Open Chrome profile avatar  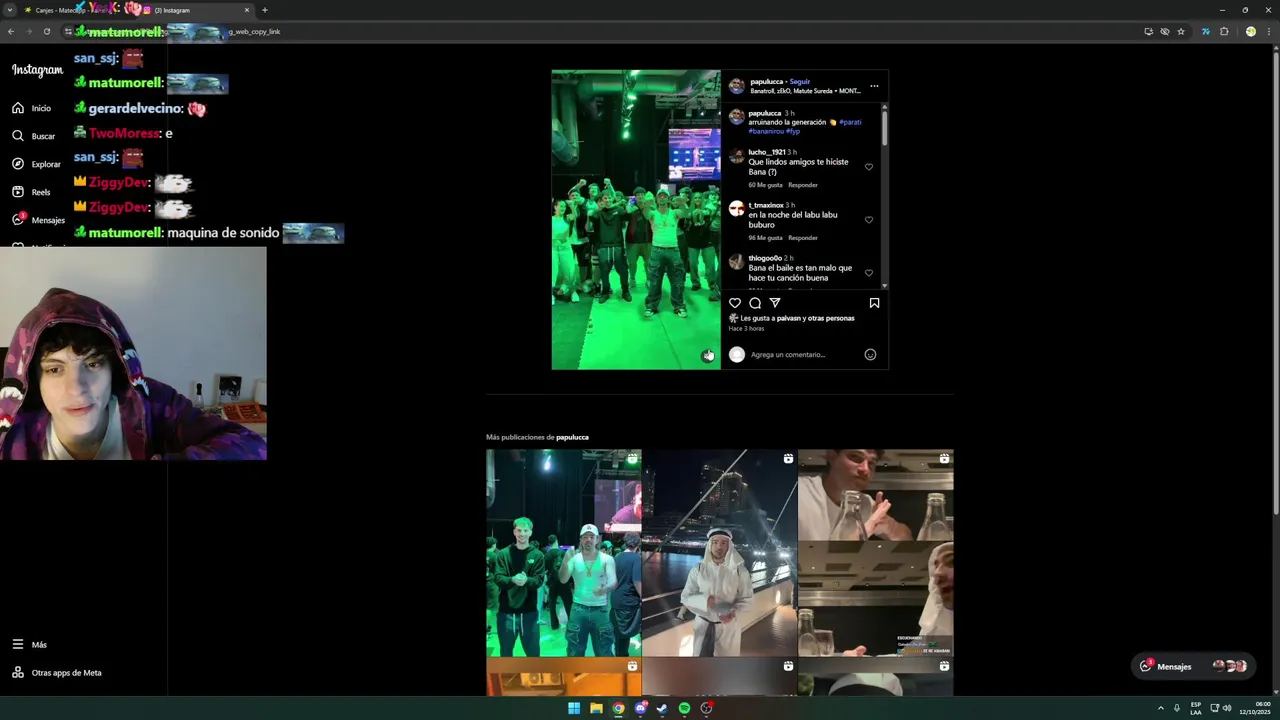click(x=1250, y=31)
